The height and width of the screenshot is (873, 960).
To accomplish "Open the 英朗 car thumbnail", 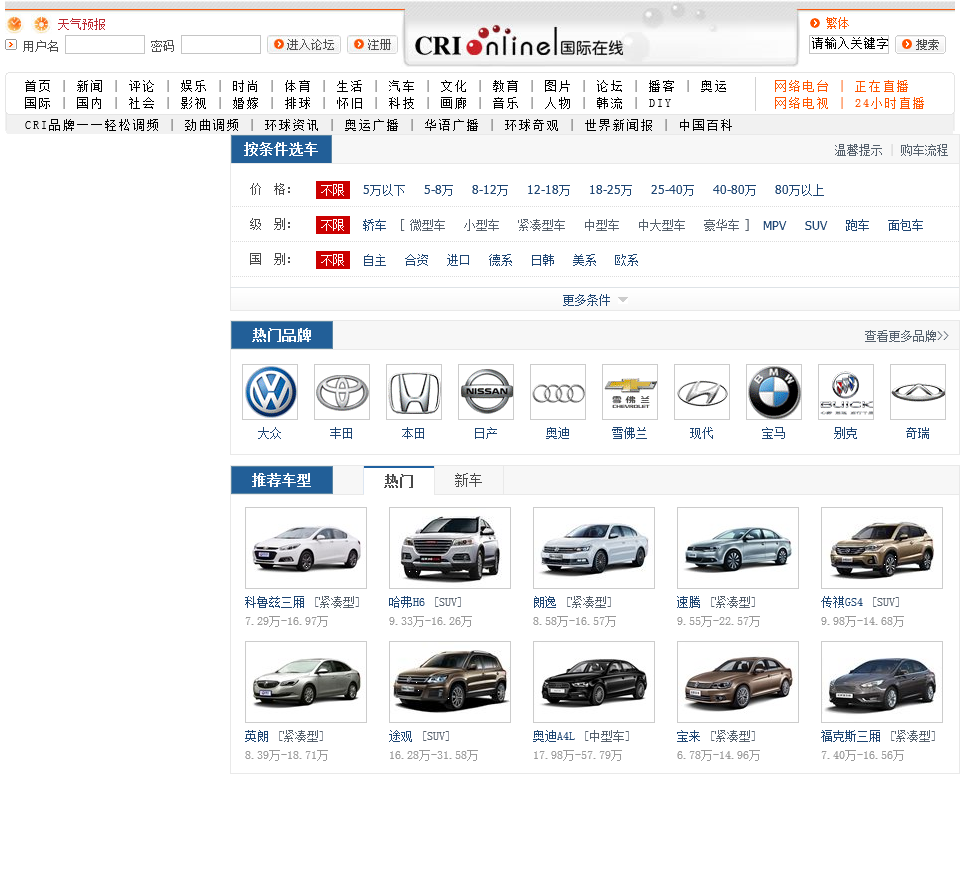I will (x=306, y=682).
